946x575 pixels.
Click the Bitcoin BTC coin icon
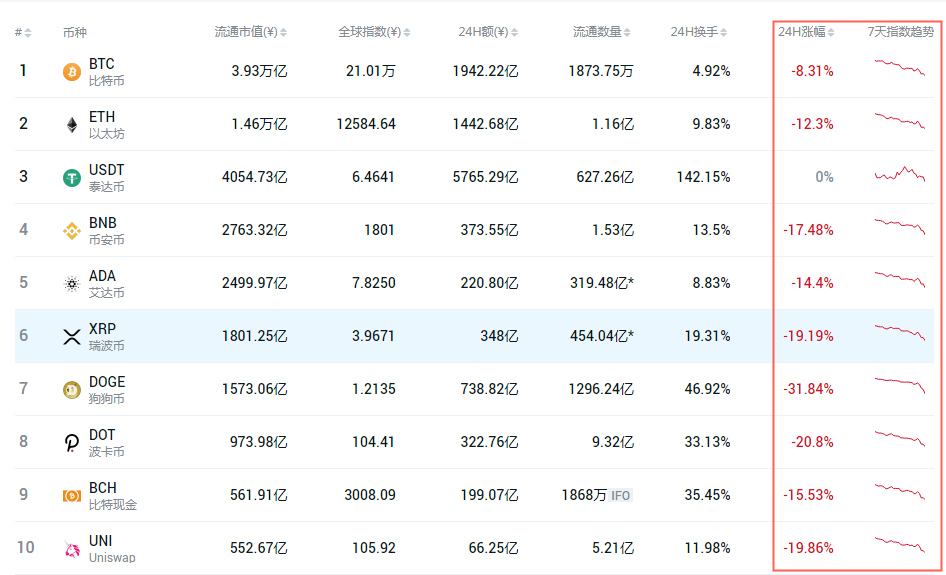pyautogui.click(x=72, y=72)
